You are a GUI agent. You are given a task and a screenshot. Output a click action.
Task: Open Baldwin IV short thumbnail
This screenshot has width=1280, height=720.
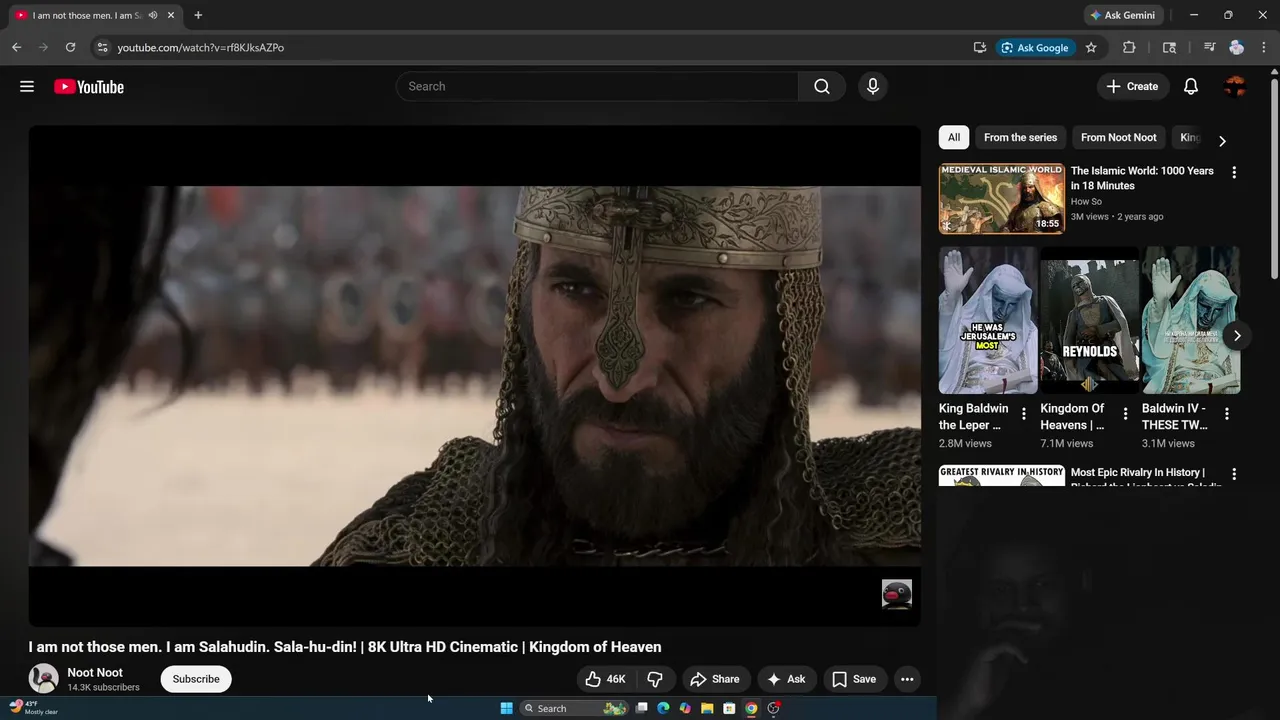tap(1191, 320)
